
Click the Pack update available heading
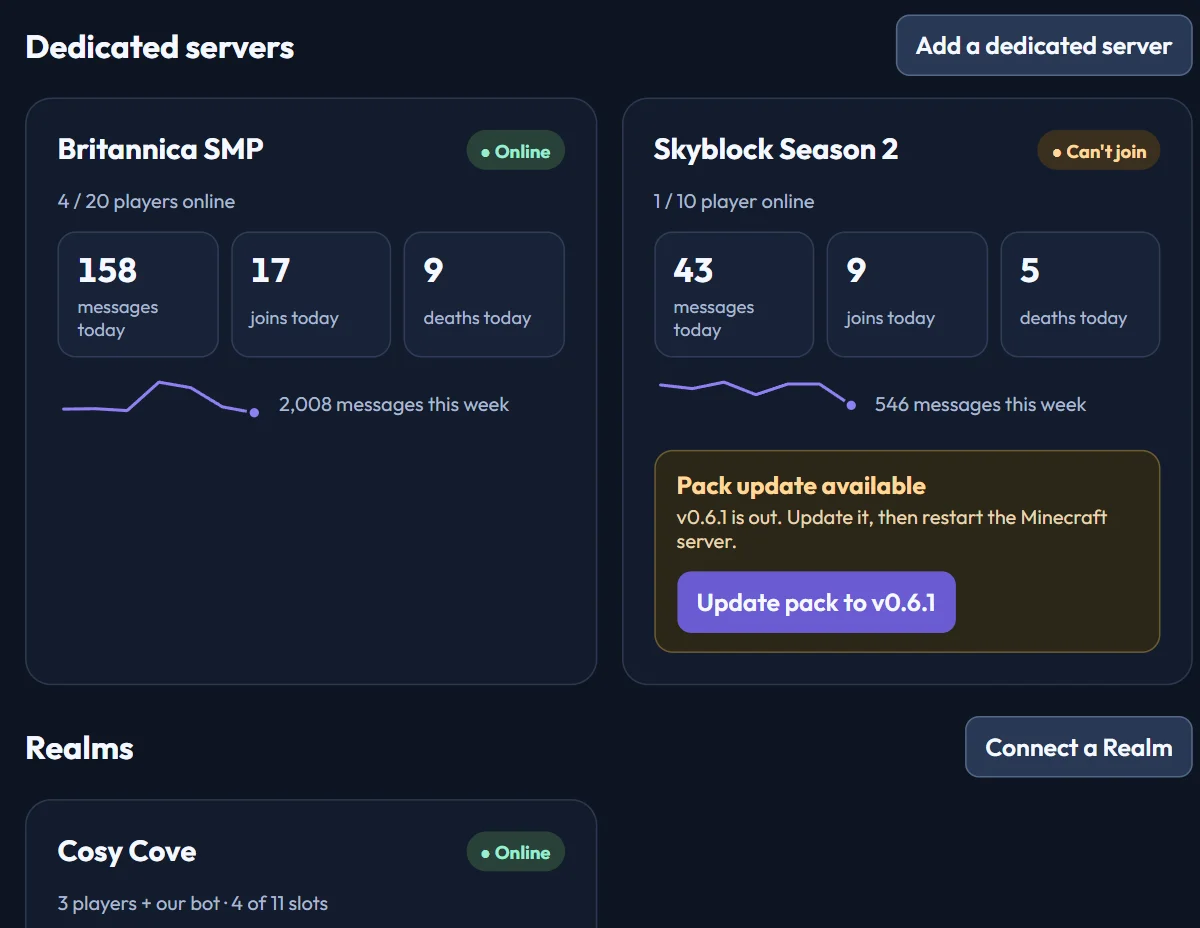(801, 486)
